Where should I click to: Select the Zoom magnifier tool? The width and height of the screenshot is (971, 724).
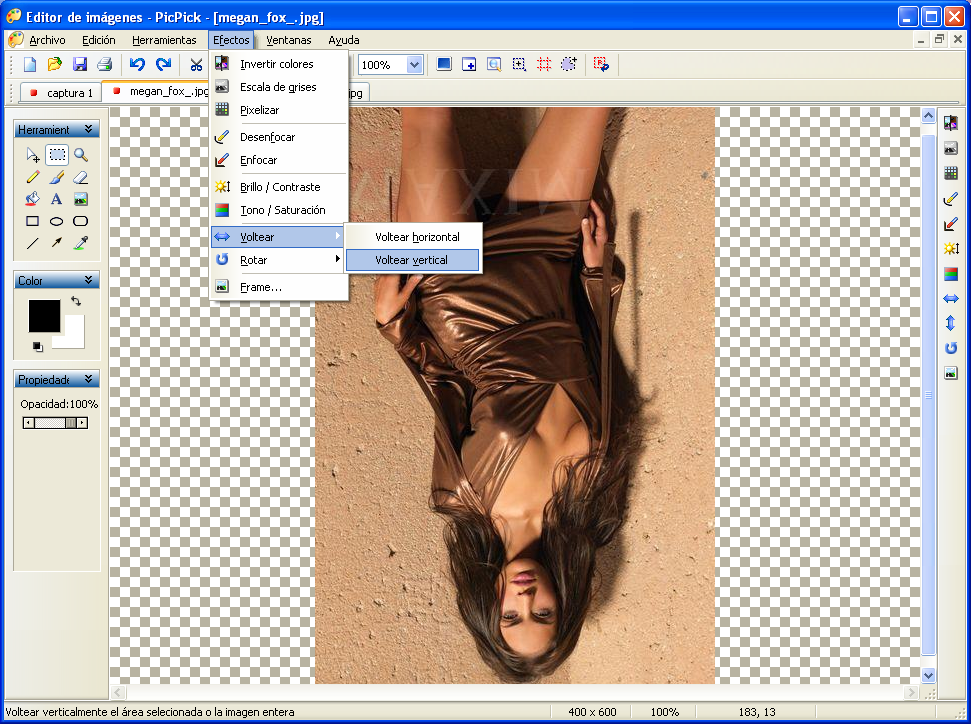[x=81, y=155]
